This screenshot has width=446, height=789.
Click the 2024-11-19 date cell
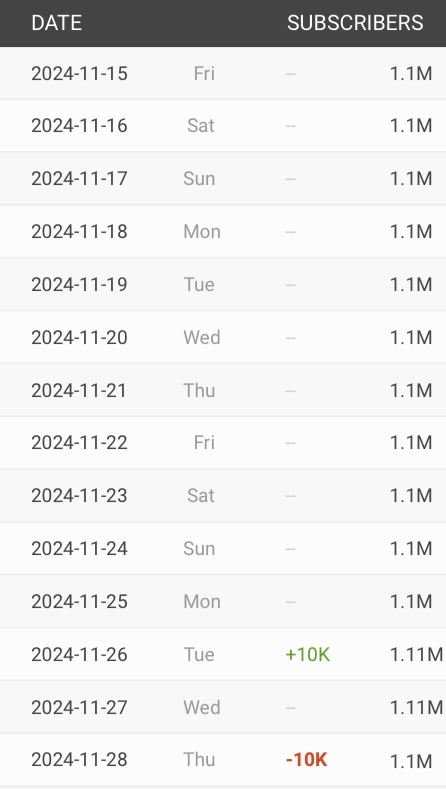coord(80,285)
